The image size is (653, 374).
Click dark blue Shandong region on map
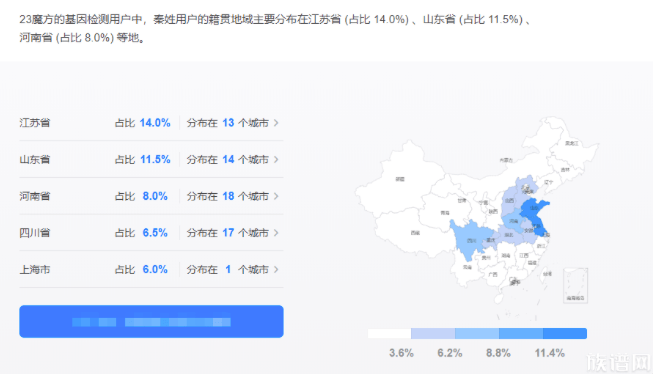click(x=533, y=208)
